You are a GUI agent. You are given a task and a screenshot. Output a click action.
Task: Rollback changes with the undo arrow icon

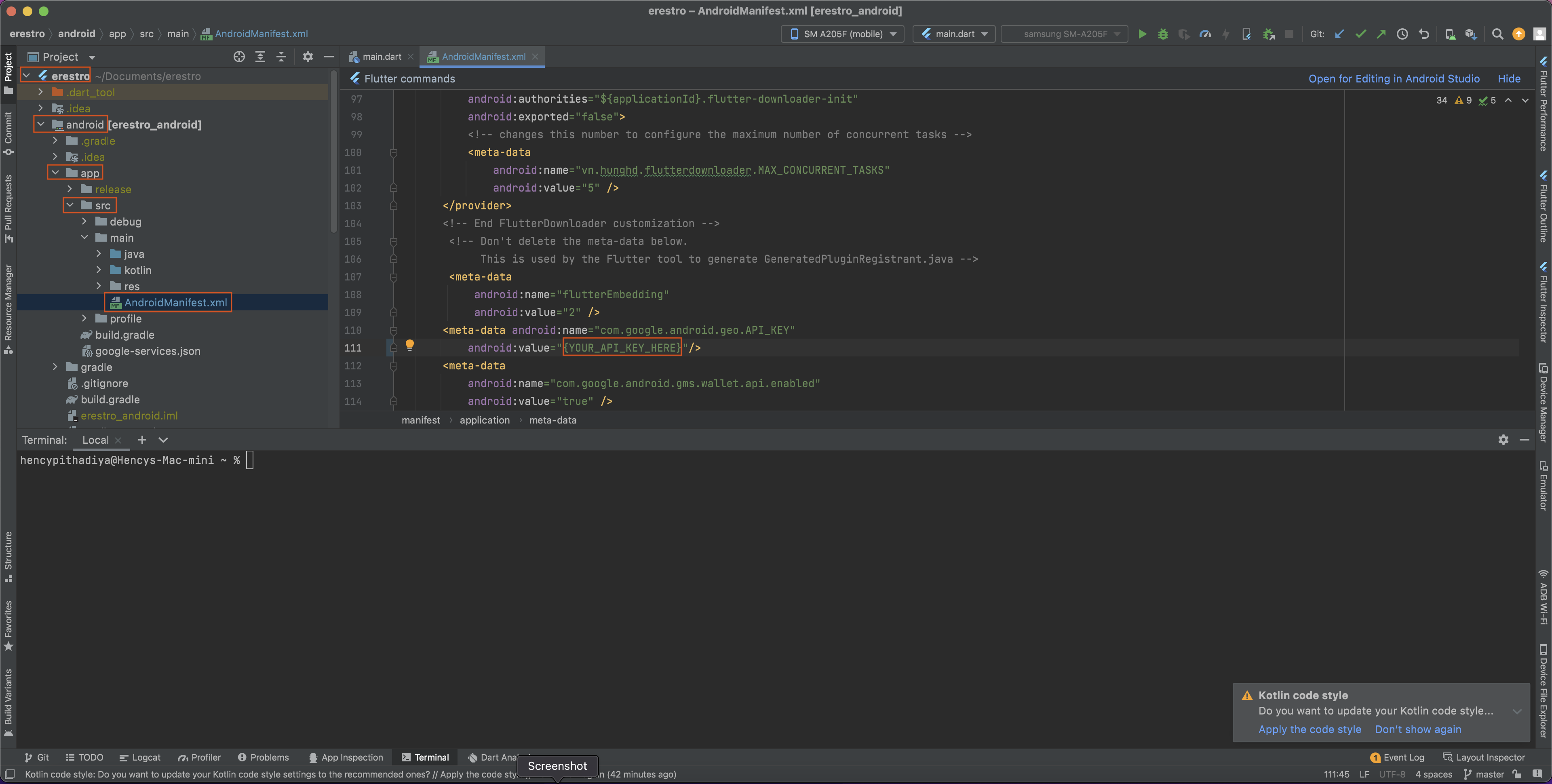pyautogui.click(x=1423, y=34)
